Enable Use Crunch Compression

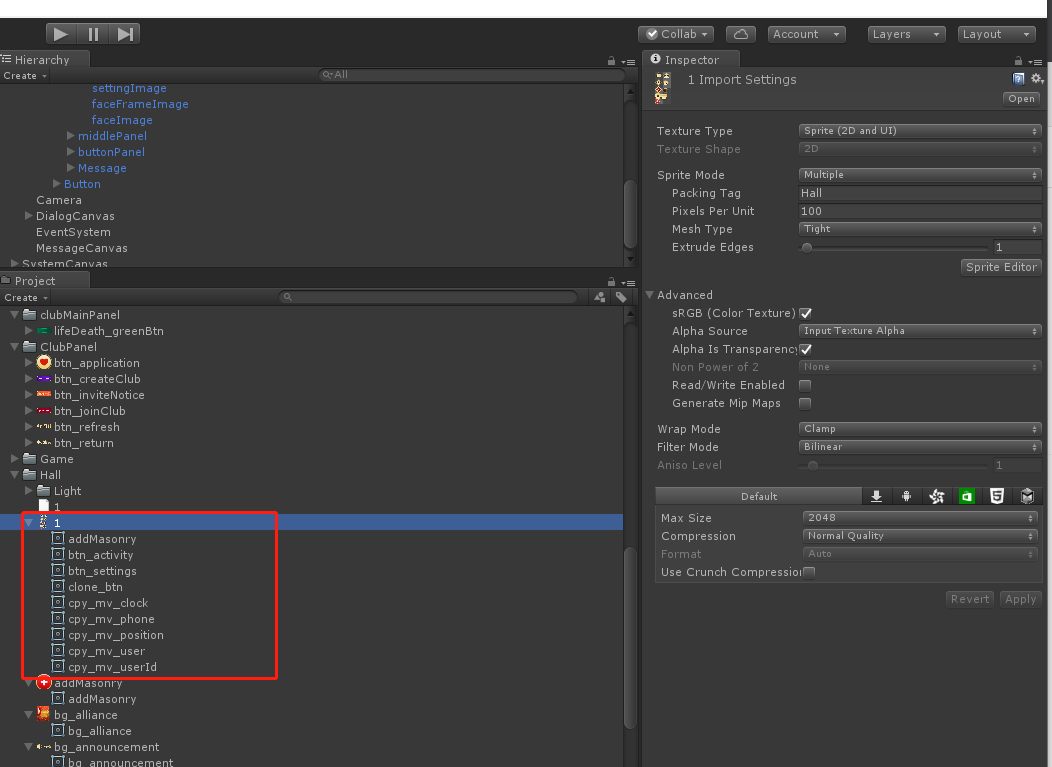pyautogui.click(x=807, y=572)
